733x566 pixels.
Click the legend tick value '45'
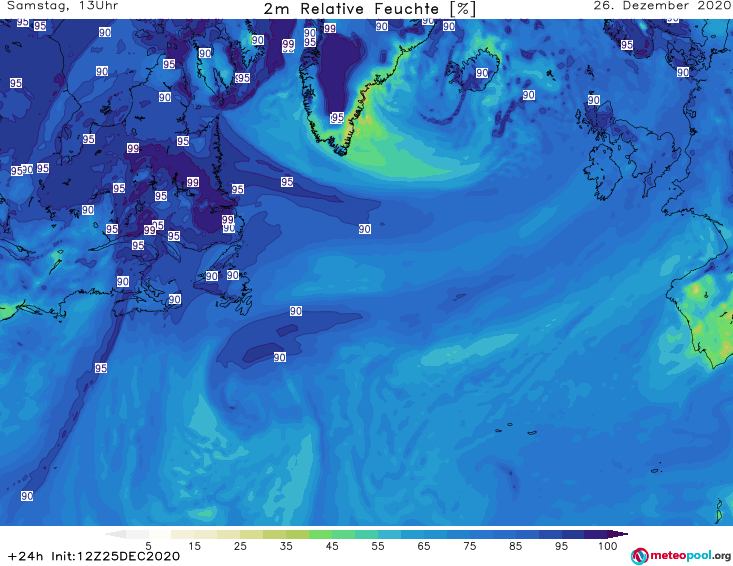331,546
